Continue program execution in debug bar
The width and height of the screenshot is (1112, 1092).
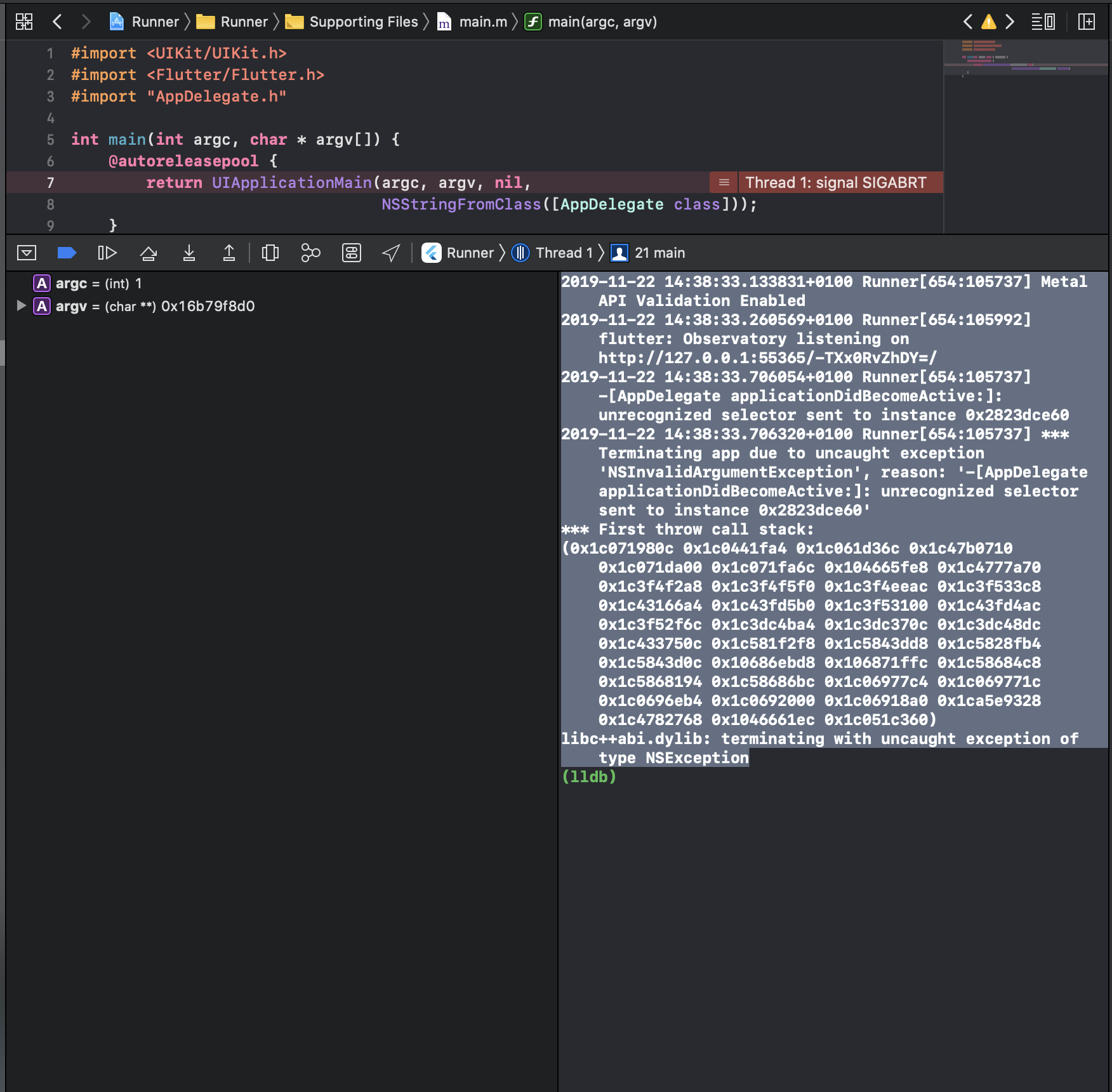107,252
